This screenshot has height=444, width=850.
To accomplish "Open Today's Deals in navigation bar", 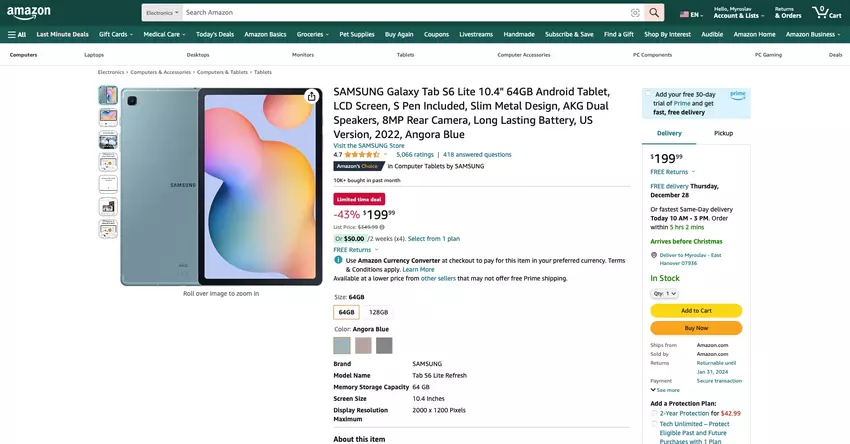I will coord(214,34).
